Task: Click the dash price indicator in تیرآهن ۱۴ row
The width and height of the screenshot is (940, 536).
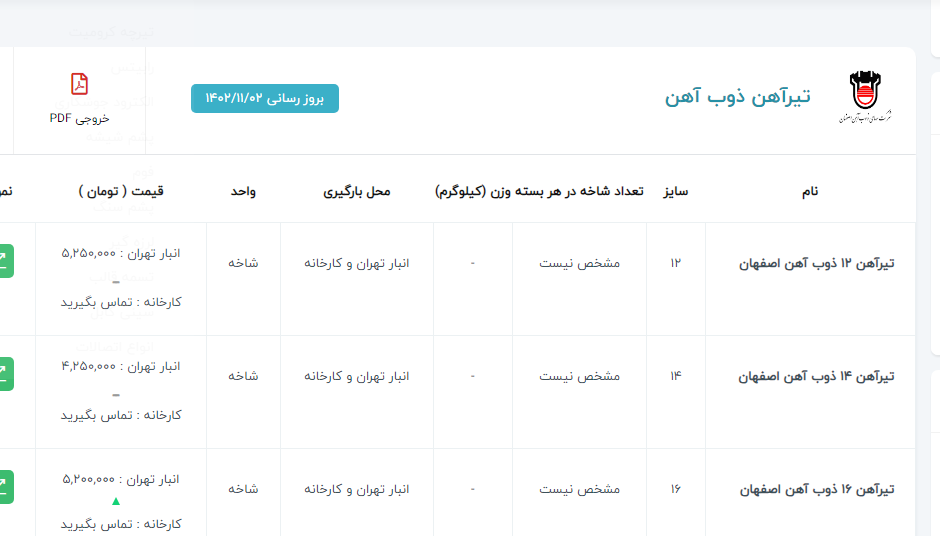Action: [x=116, y=395]
